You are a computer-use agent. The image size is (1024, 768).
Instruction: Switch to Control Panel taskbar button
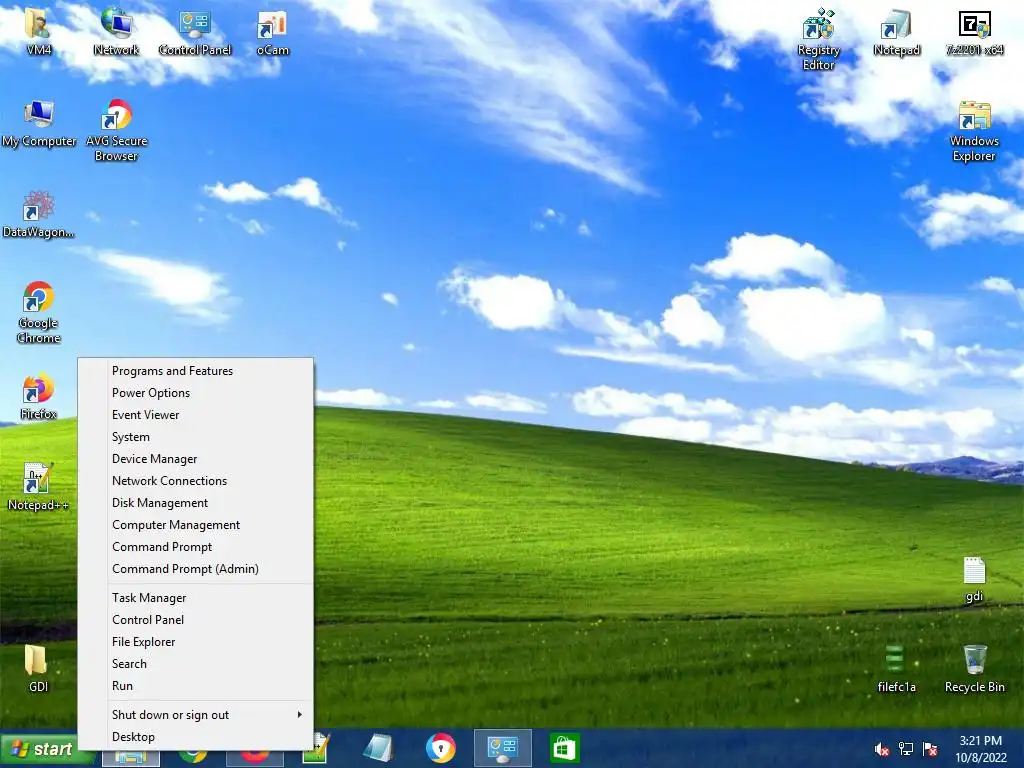[x=503, y=748]
